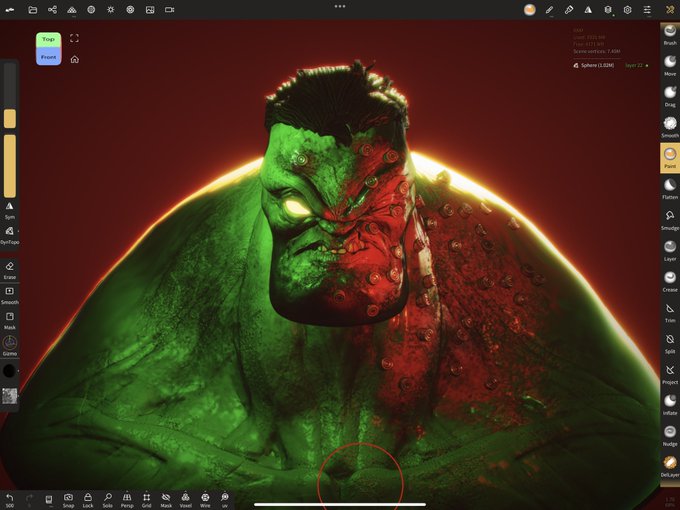Open the Scene hierarchy menu

pos(52,10)
